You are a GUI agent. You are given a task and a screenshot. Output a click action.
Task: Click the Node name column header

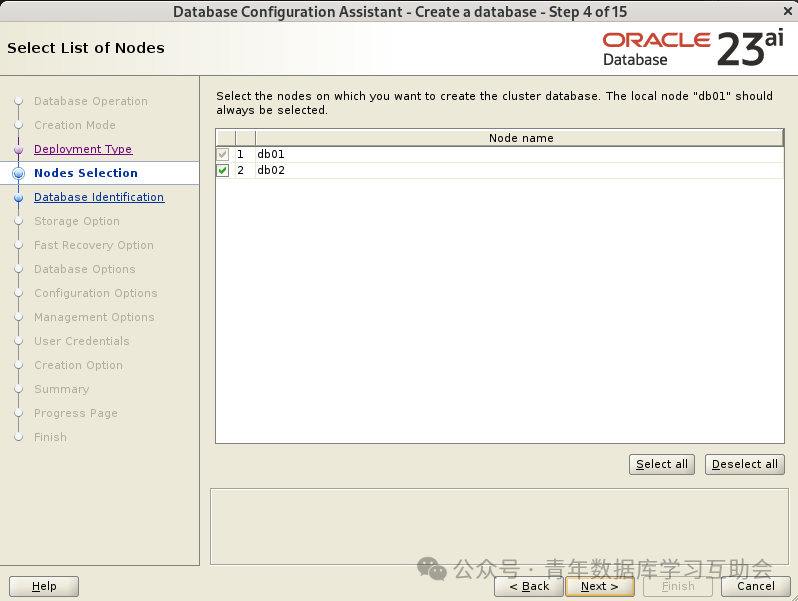pos(519,138)
